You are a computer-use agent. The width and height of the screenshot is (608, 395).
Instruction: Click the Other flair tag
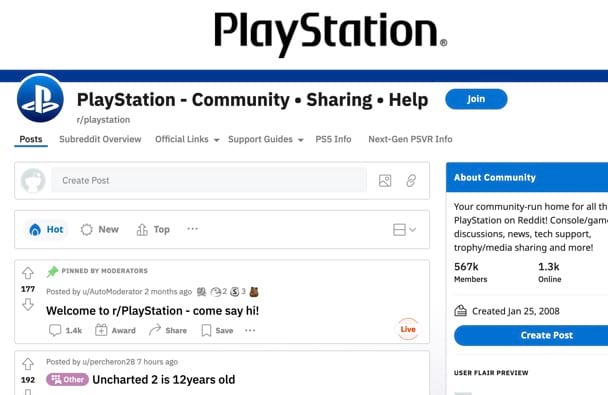[x=67, y=379]
